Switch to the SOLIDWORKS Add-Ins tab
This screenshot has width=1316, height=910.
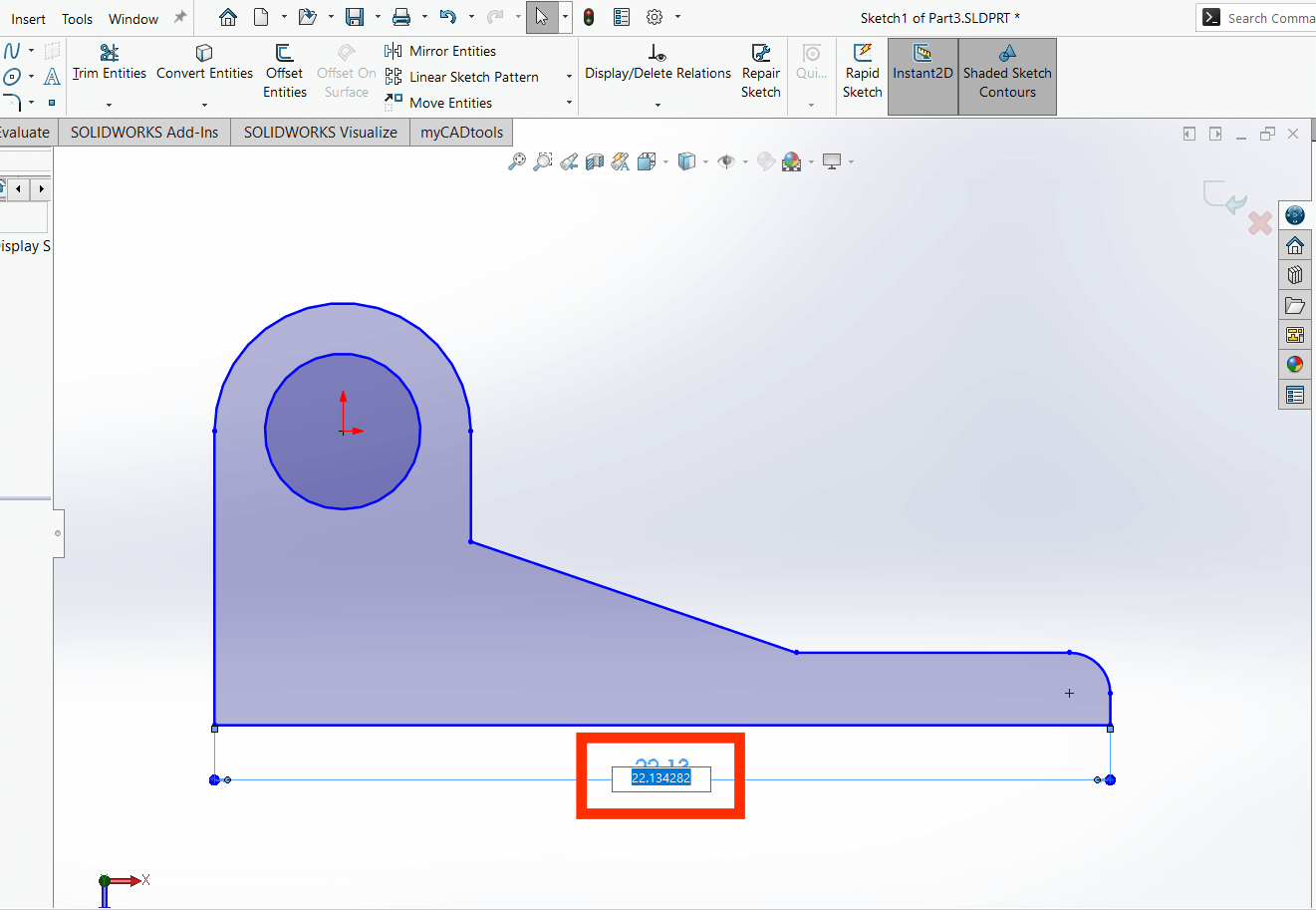[x=143, y=132]
